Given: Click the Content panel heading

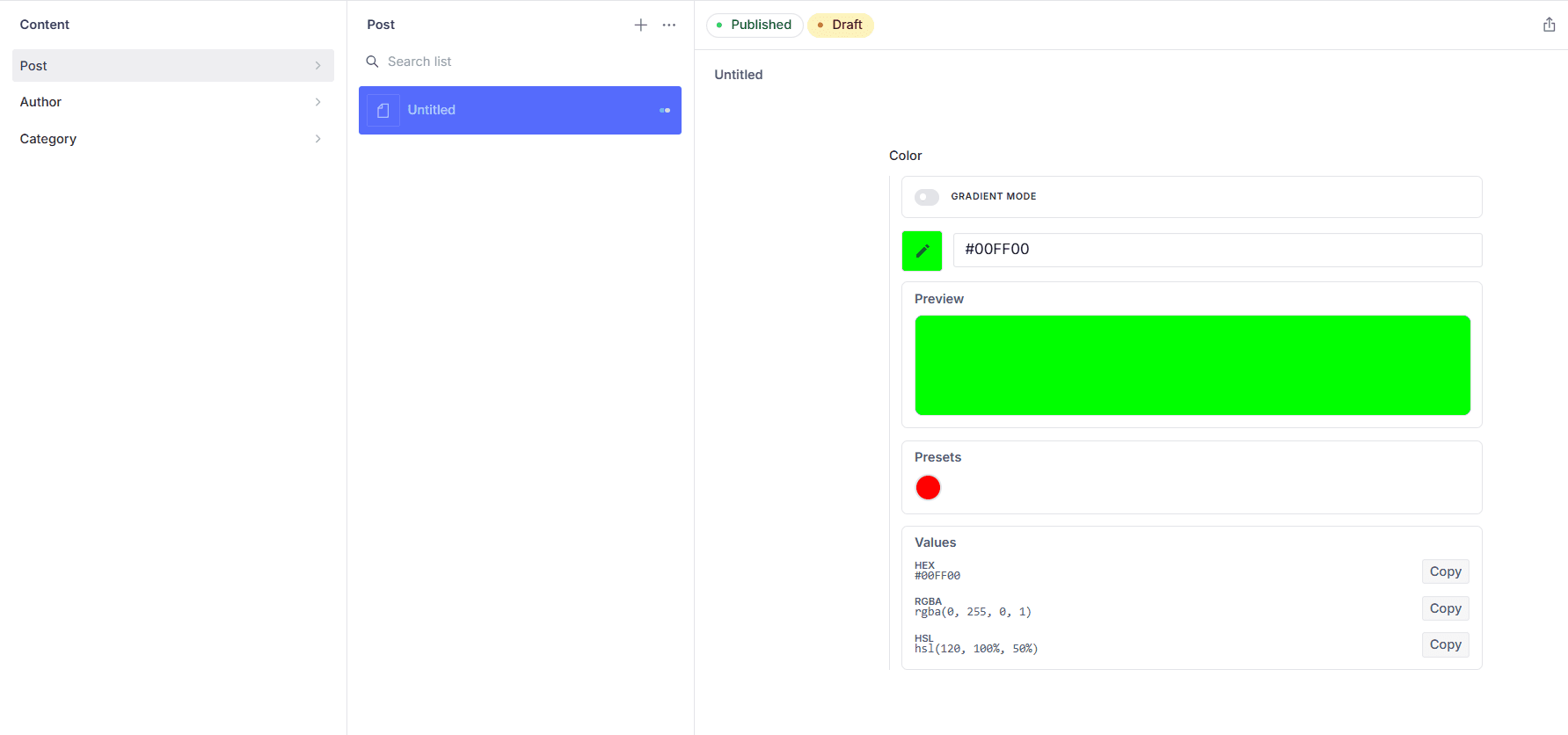Looking at the screenshot, I should 45,25.
